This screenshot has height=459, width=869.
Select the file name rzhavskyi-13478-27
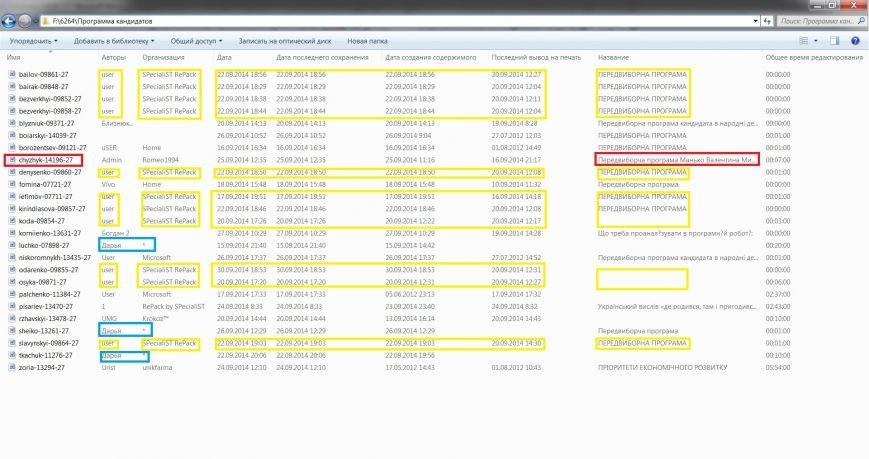pos(49,318)
